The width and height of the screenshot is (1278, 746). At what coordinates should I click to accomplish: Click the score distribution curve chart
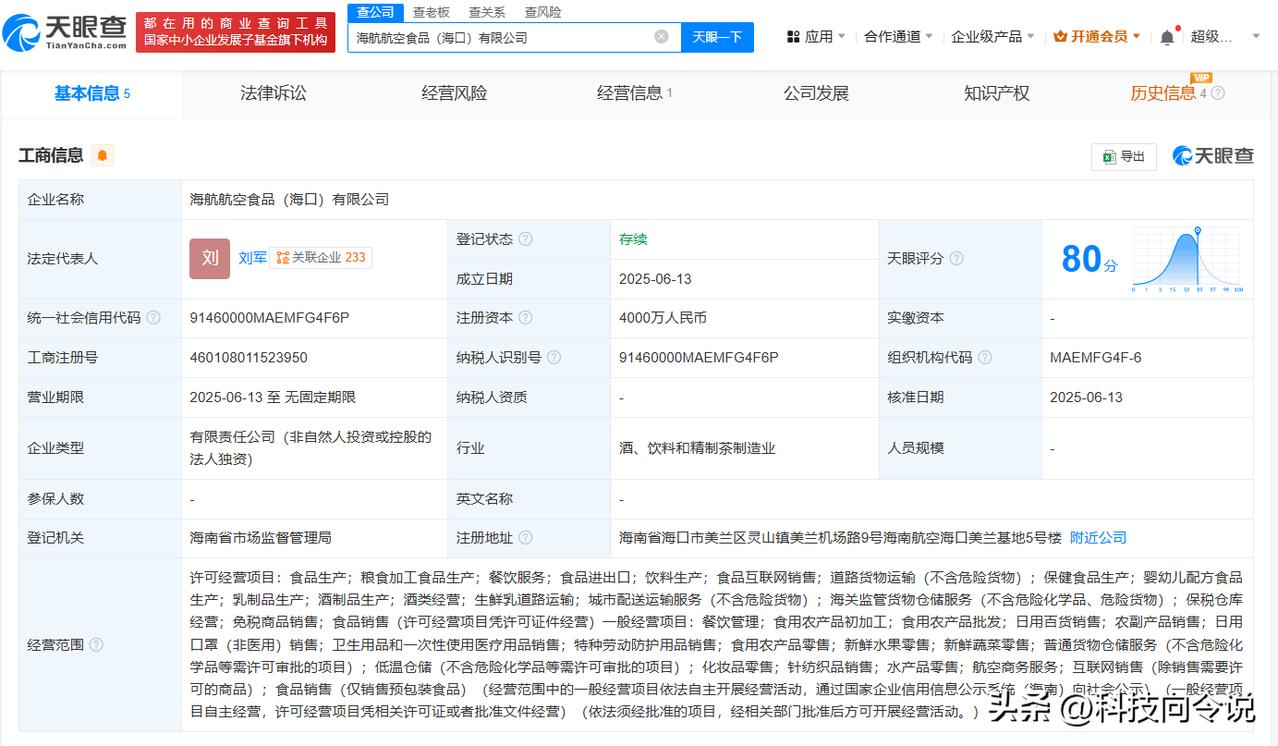[x=1187, y=259]
